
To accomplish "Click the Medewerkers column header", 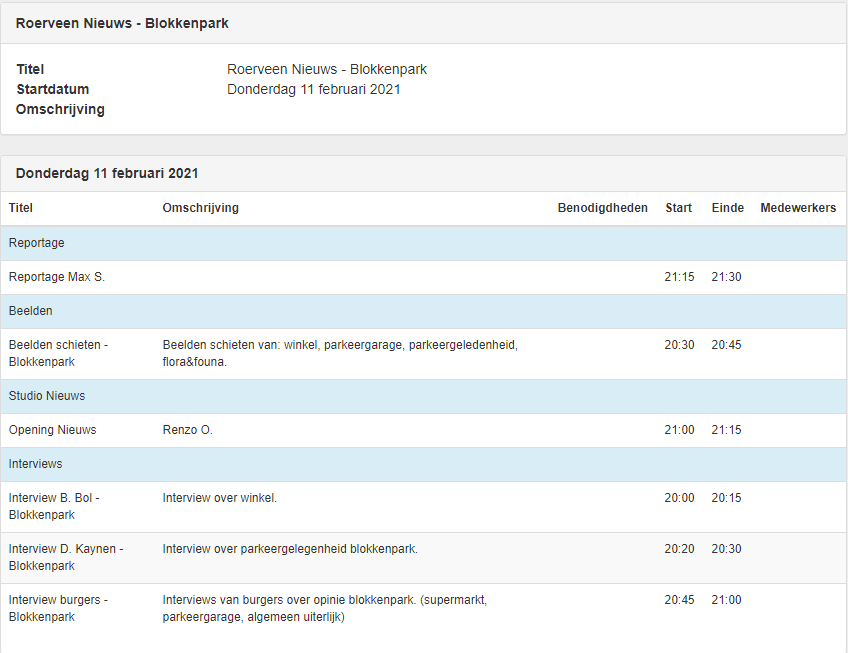I will (x=798, y=208).
